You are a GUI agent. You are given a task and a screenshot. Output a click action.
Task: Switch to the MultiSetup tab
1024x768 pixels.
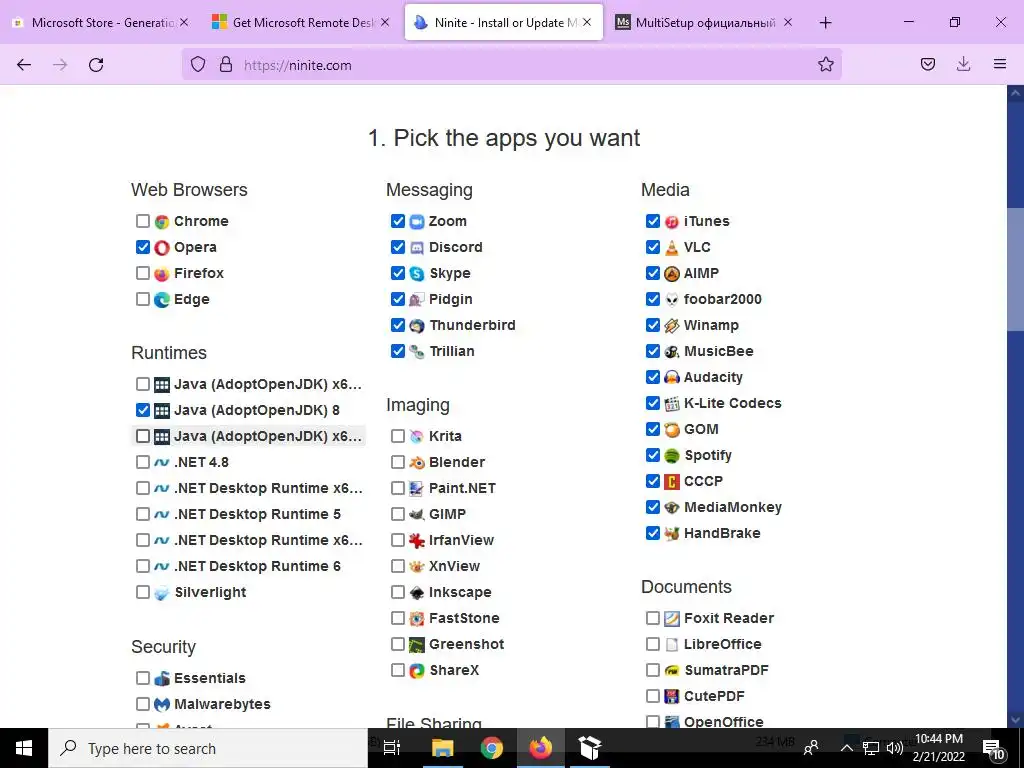tap(704, 22)
